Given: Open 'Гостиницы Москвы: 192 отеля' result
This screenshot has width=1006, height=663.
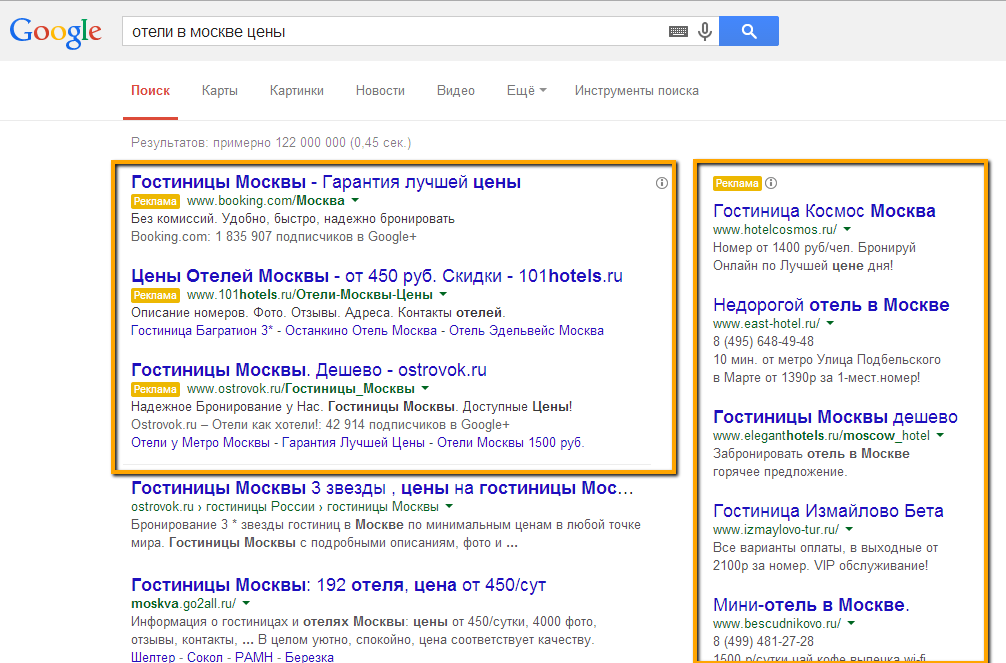Looking at the screenshot, I should click(338, 585).
